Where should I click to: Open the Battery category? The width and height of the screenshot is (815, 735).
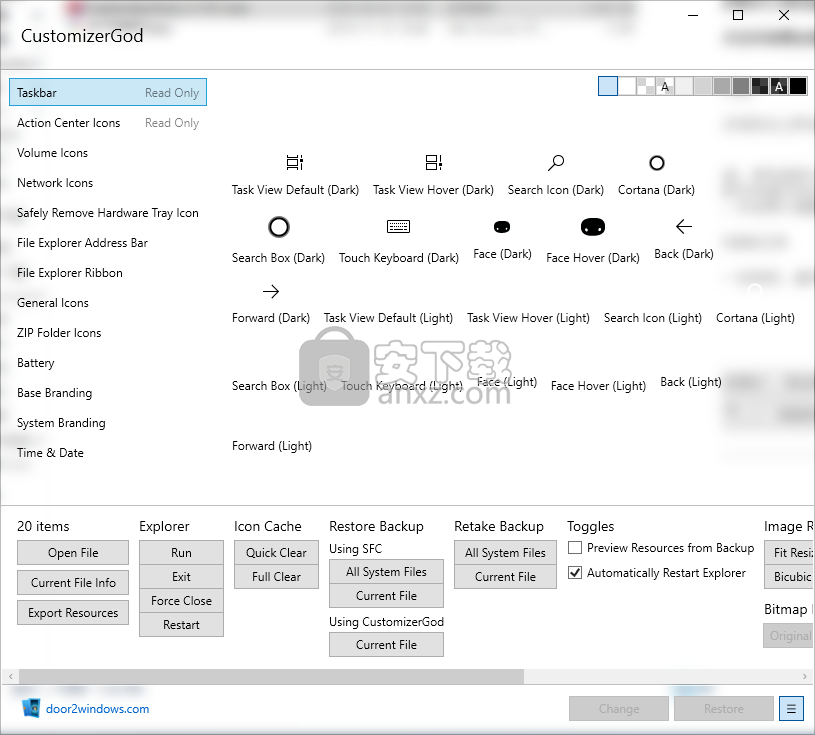(x=108, y=363)
